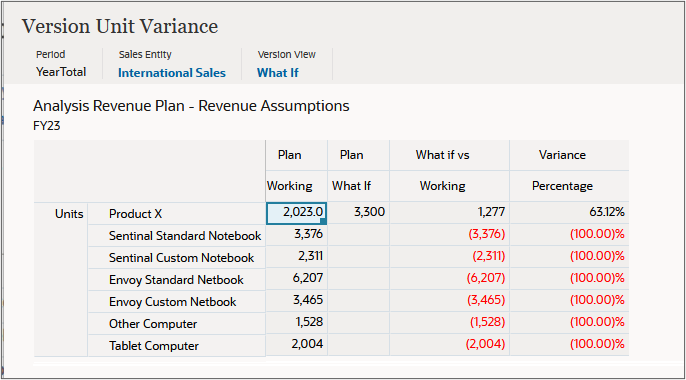
Task: Click the 63.12% variance percentage cell
Action: [x=569, y=213]
